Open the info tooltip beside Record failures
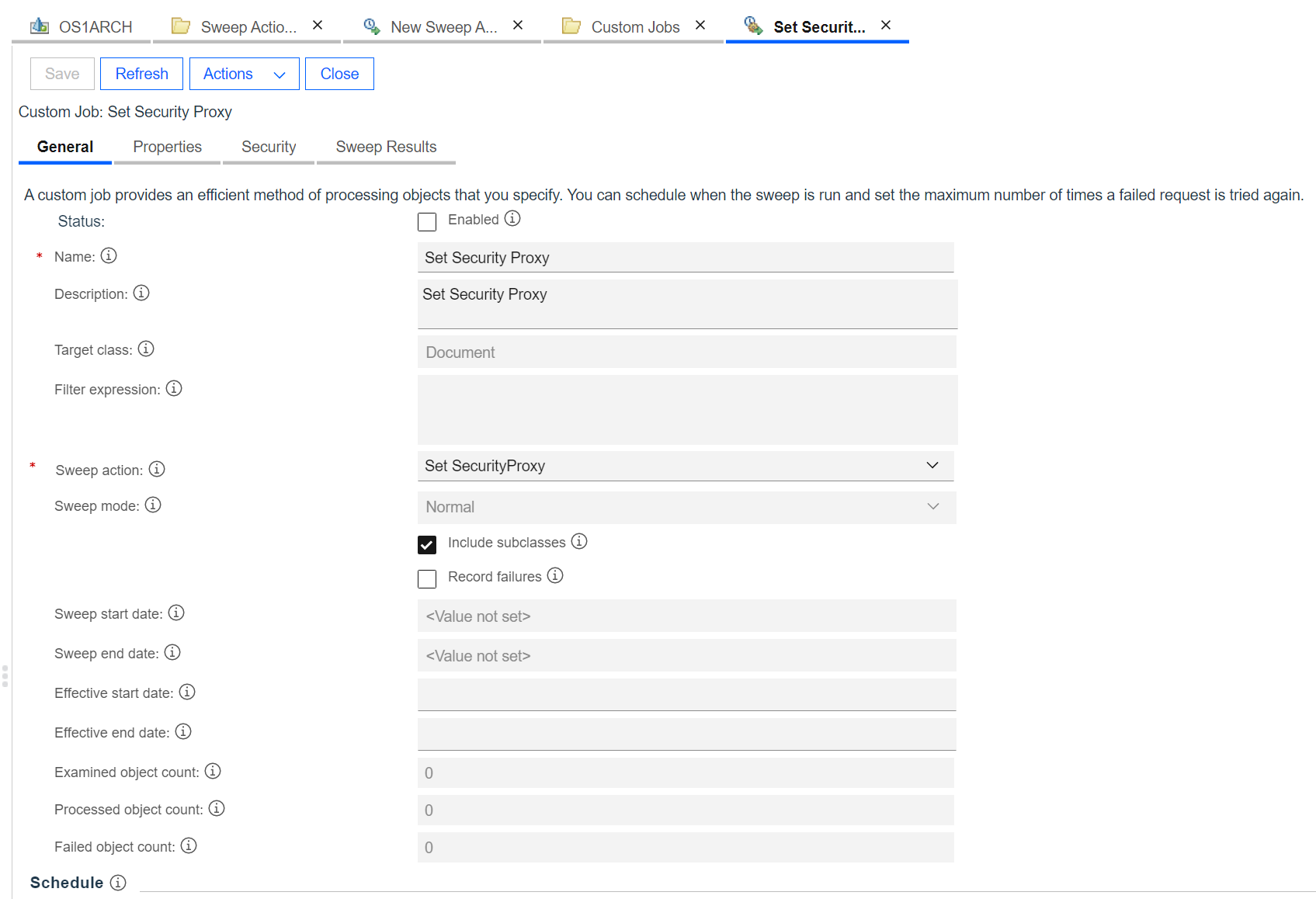The width and height of the screenshot is (1316, 899). coord(555,575)
